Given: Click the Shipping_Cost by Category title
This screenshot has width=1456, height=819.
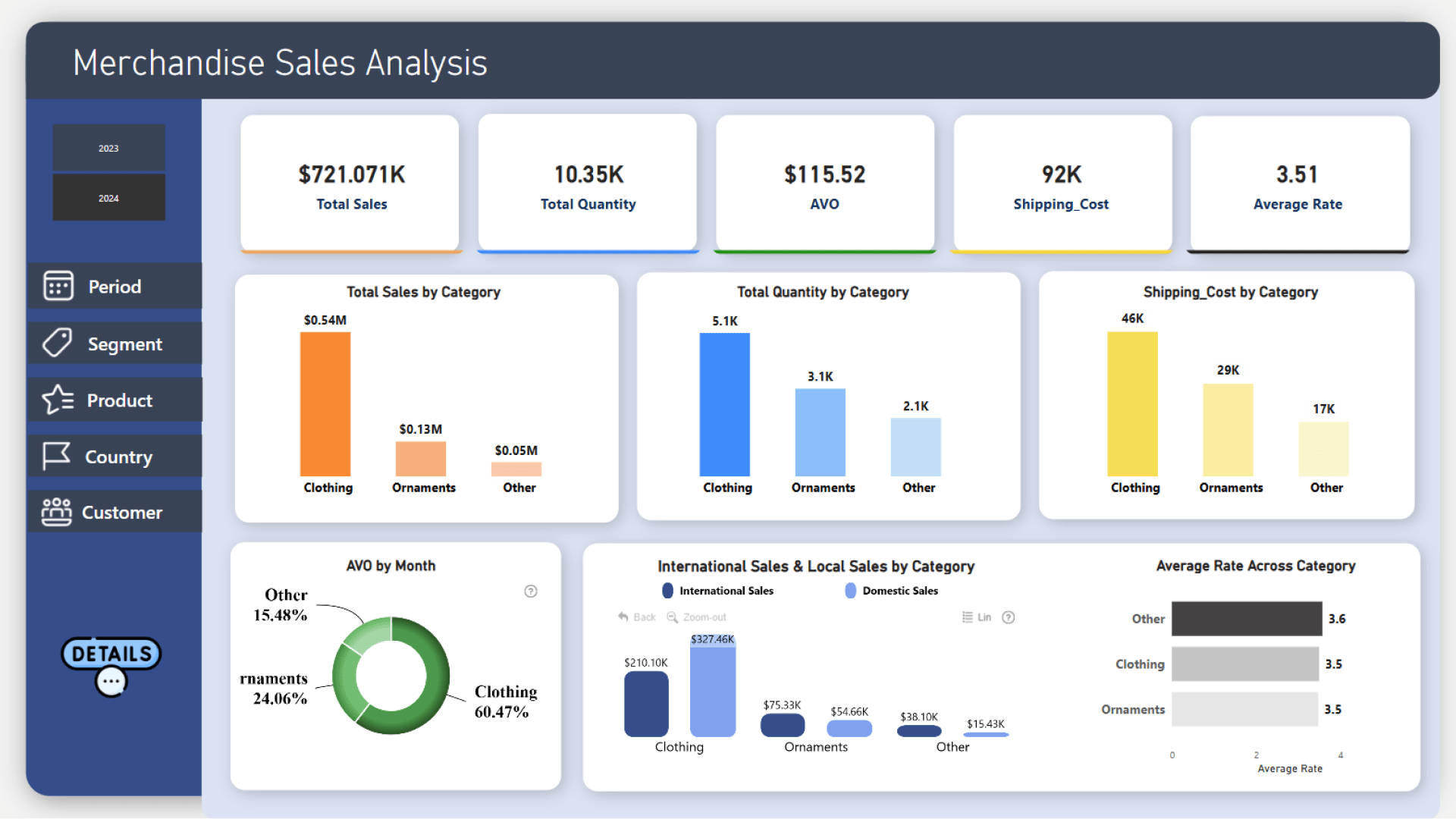Looking at the screenshot, I should point(1231,292).
